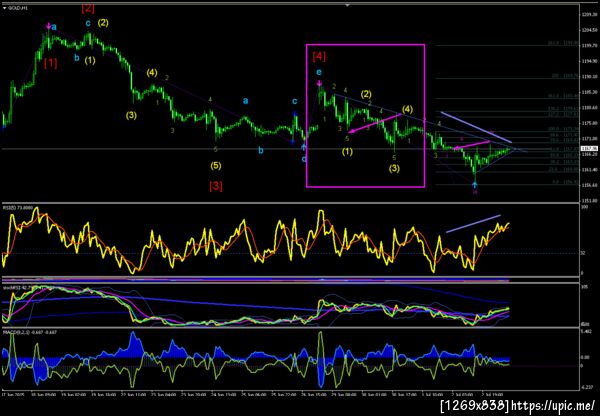Viewport: 600px width, 416px height.
Task: Click the magenta down arrow beside the top-left cyan 'a'
Action: pyautogui.click(x=48, y=26)
